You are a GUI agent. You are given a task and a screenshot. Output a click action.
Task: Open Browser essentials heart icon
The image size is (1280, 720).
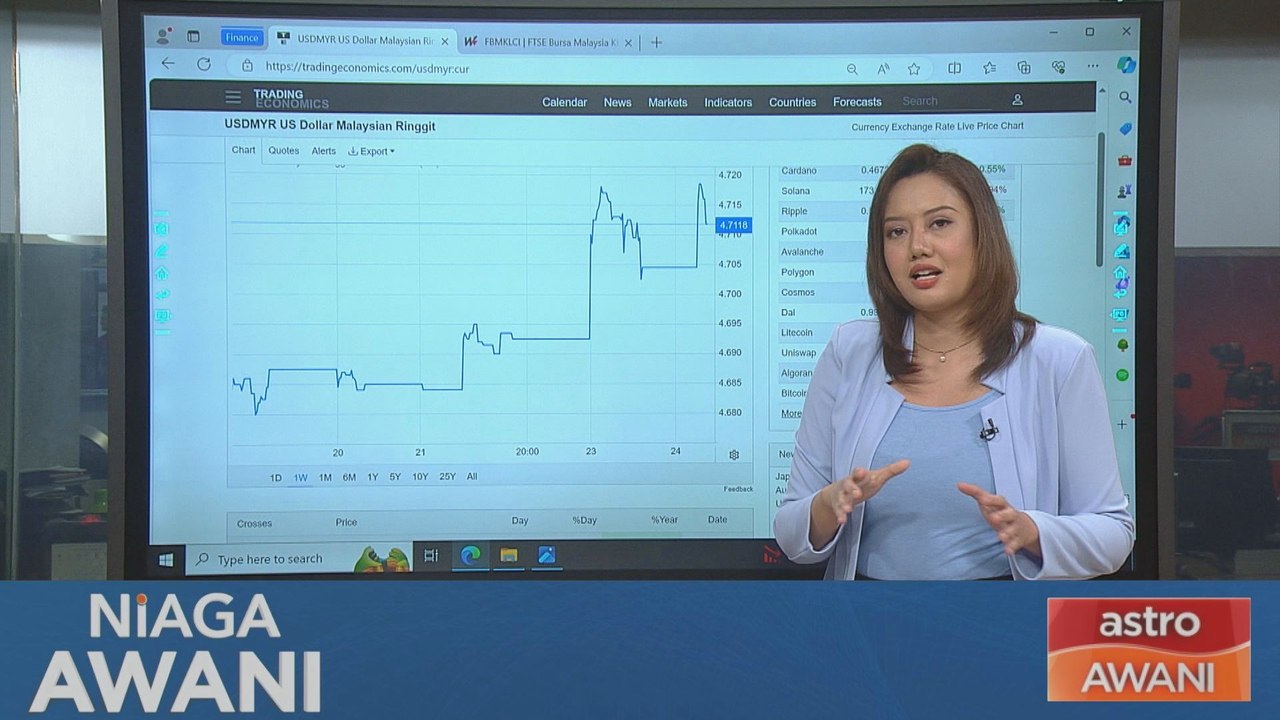click(x=1058, y=68)
